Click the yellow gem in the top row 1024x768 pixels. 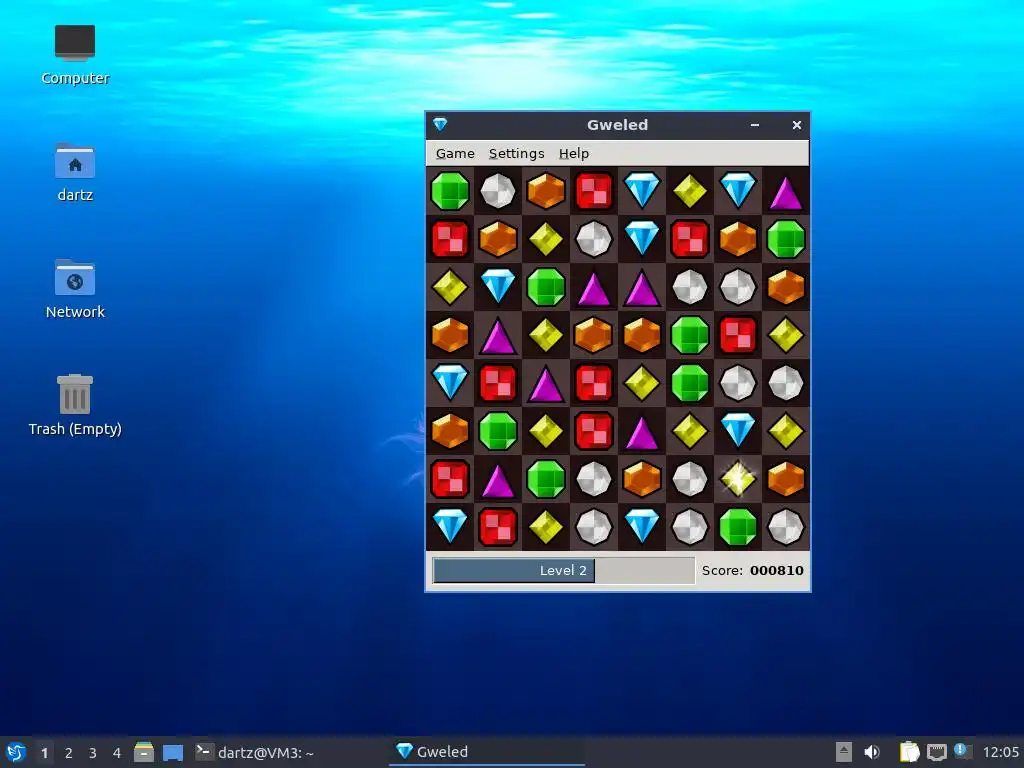690,191
